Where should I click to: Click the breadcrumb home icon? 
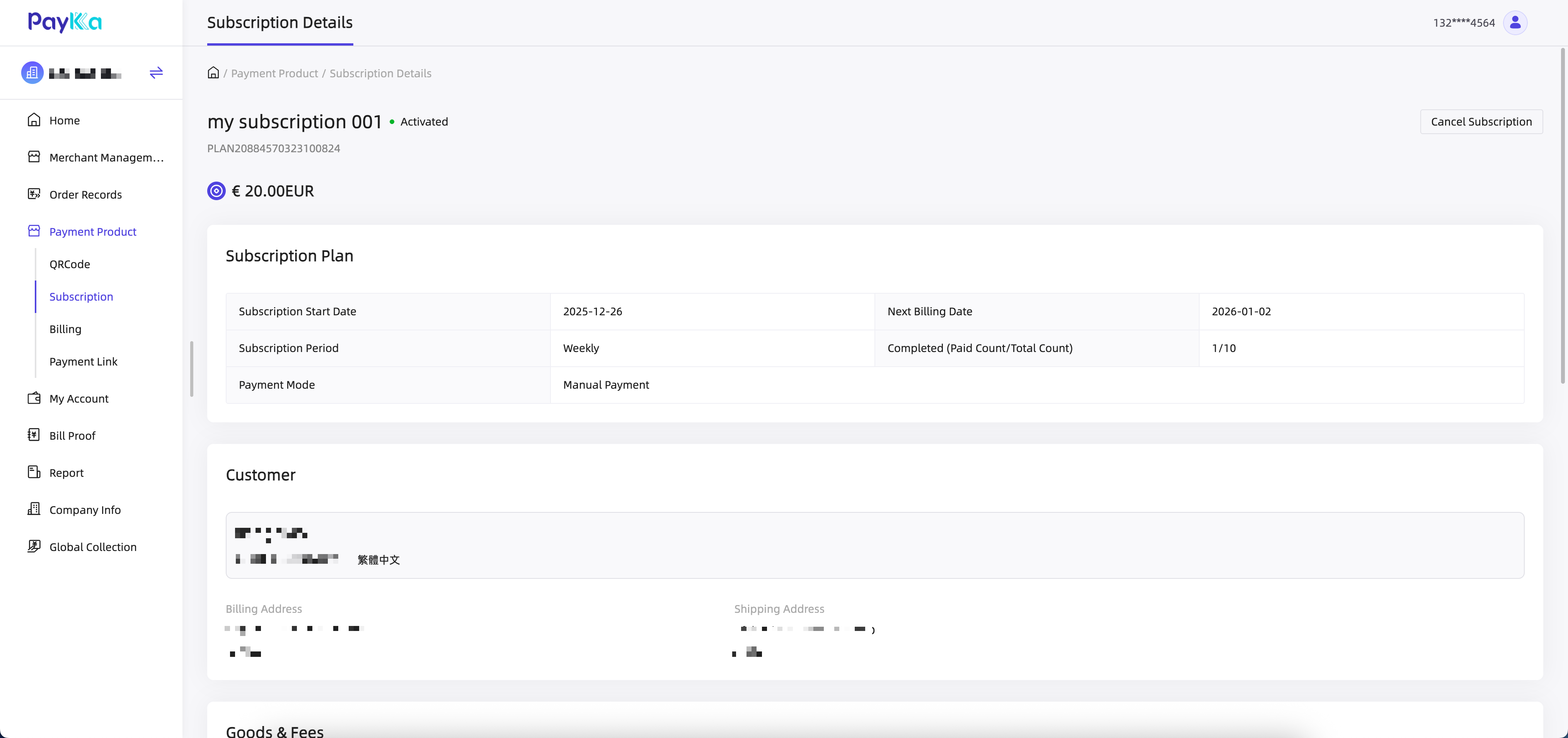(213, 73)
